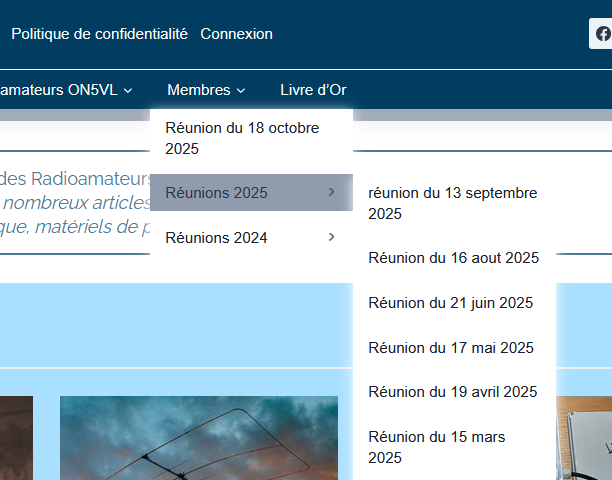612x480 pixels.
Task: Expand the arrow beside Réunions 2024
Action: pos(331,237)
